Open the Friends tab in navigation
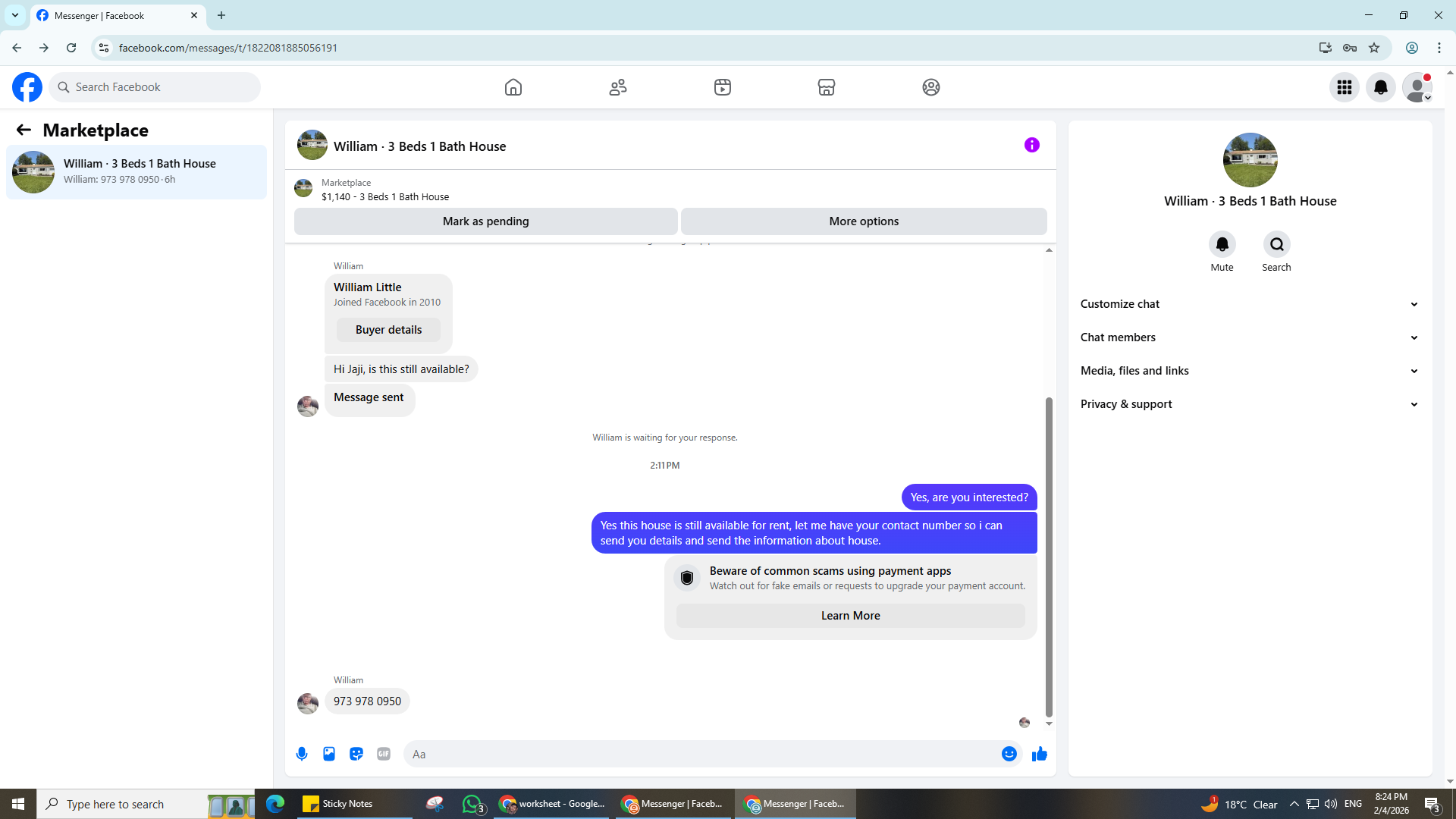Image resolution: width=1456 pixels, height=819 pixels. pyautogui.click(x=618, y=87)
